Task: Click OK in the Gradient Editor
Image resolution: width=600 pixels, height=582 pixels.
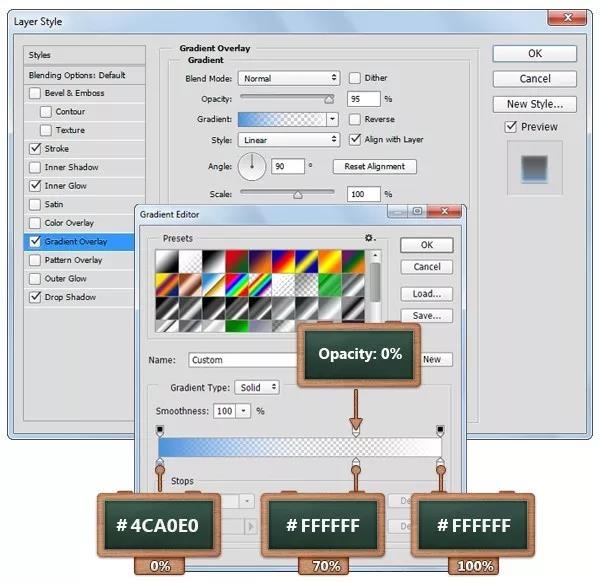Action: pos(427,245)
